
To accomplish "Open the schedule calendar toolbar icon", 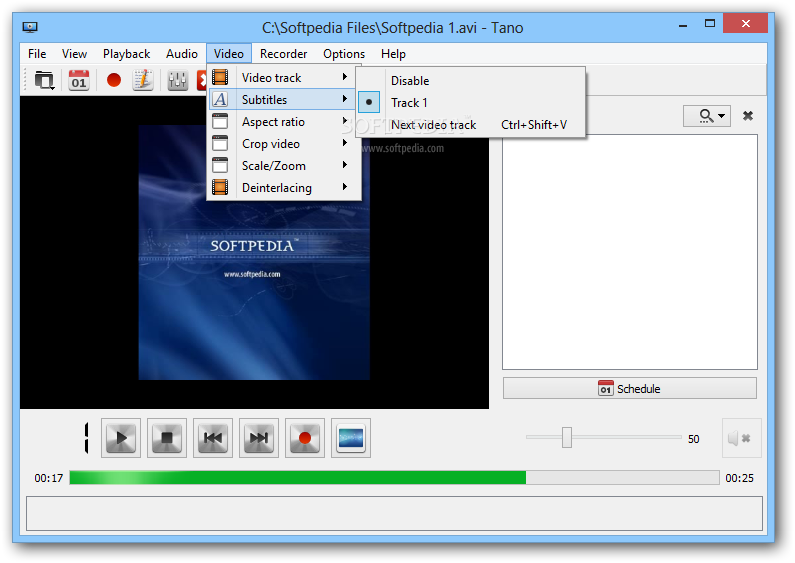I will pos(79,80).
